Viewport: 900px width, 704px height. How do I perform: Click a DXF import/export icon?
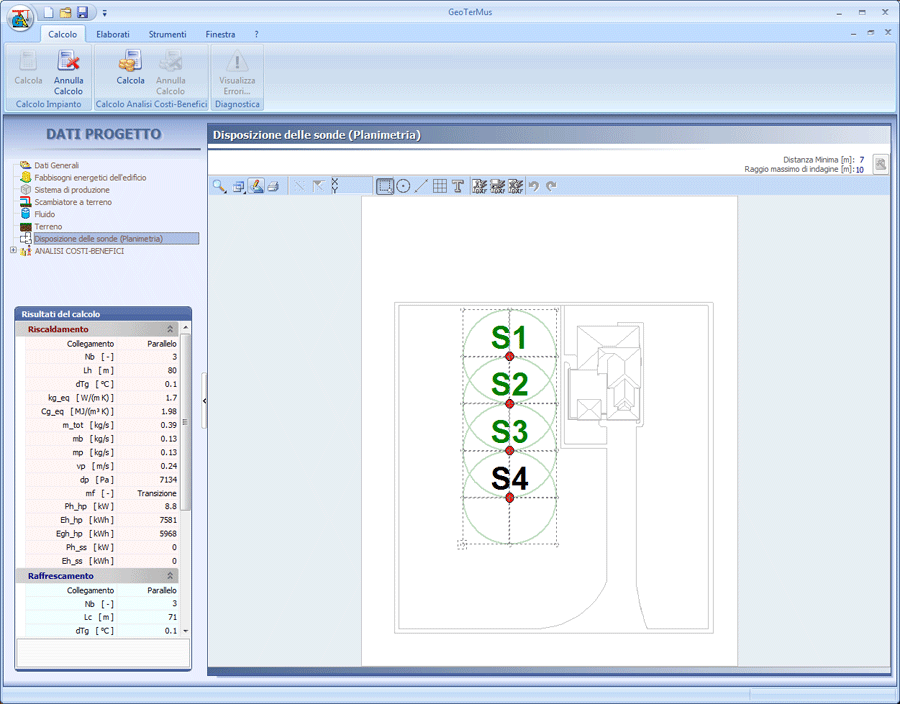(x=478, y=186)
